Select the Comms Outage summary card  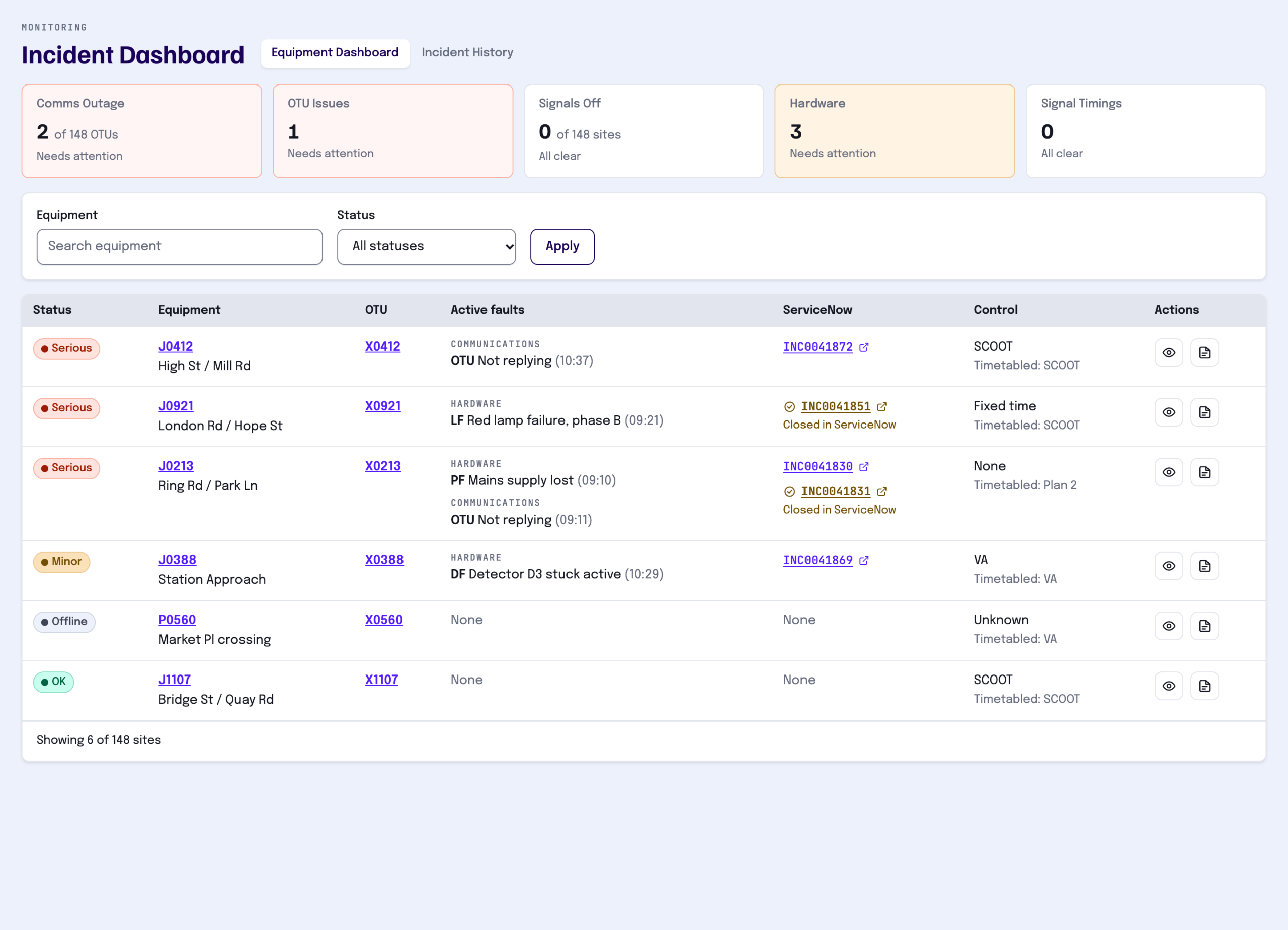coord(142,131)
